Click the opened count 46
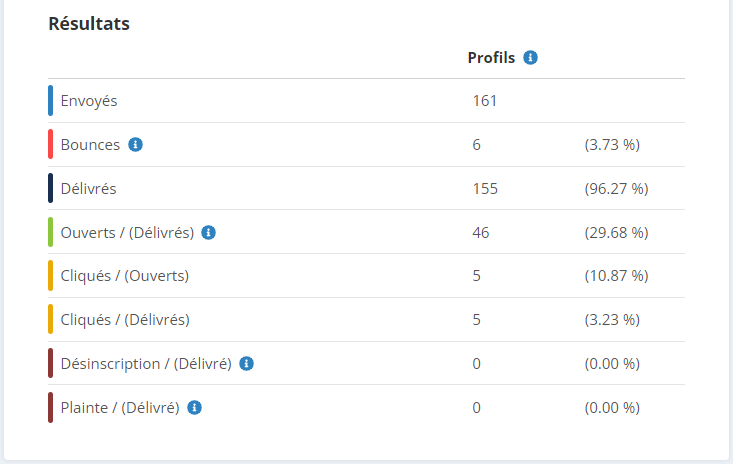This screenshot has width=733, height=464. [x=481, y=233]
